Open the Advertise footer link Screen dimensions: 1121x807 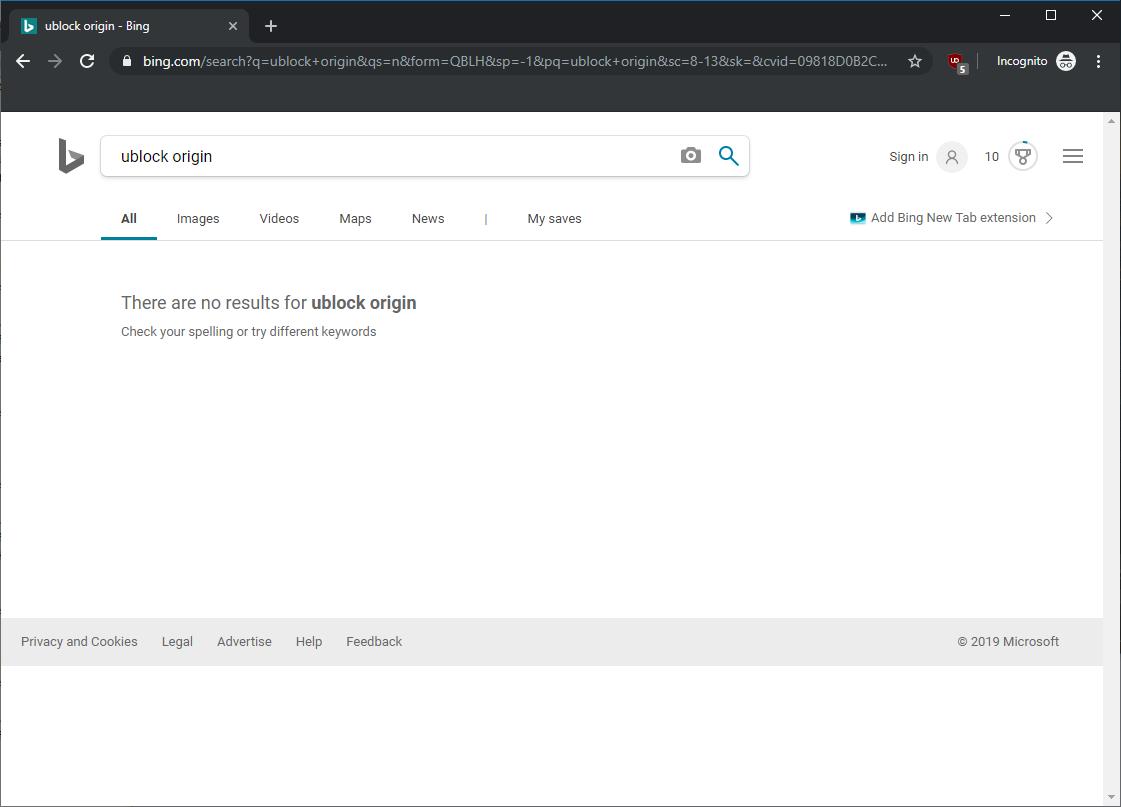tap(245, 642)
